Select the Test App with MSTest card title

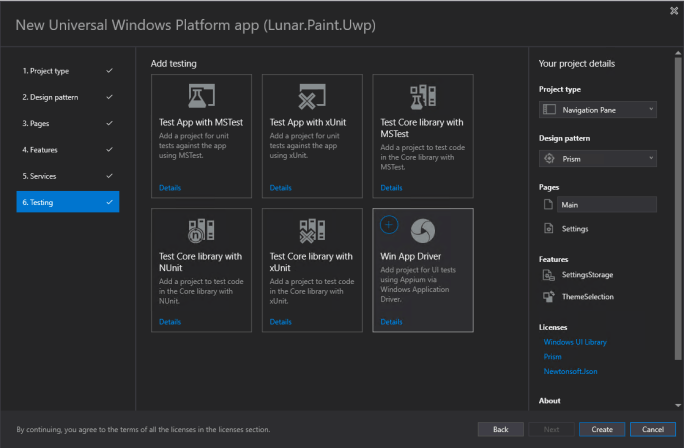(x=201, y=123)
